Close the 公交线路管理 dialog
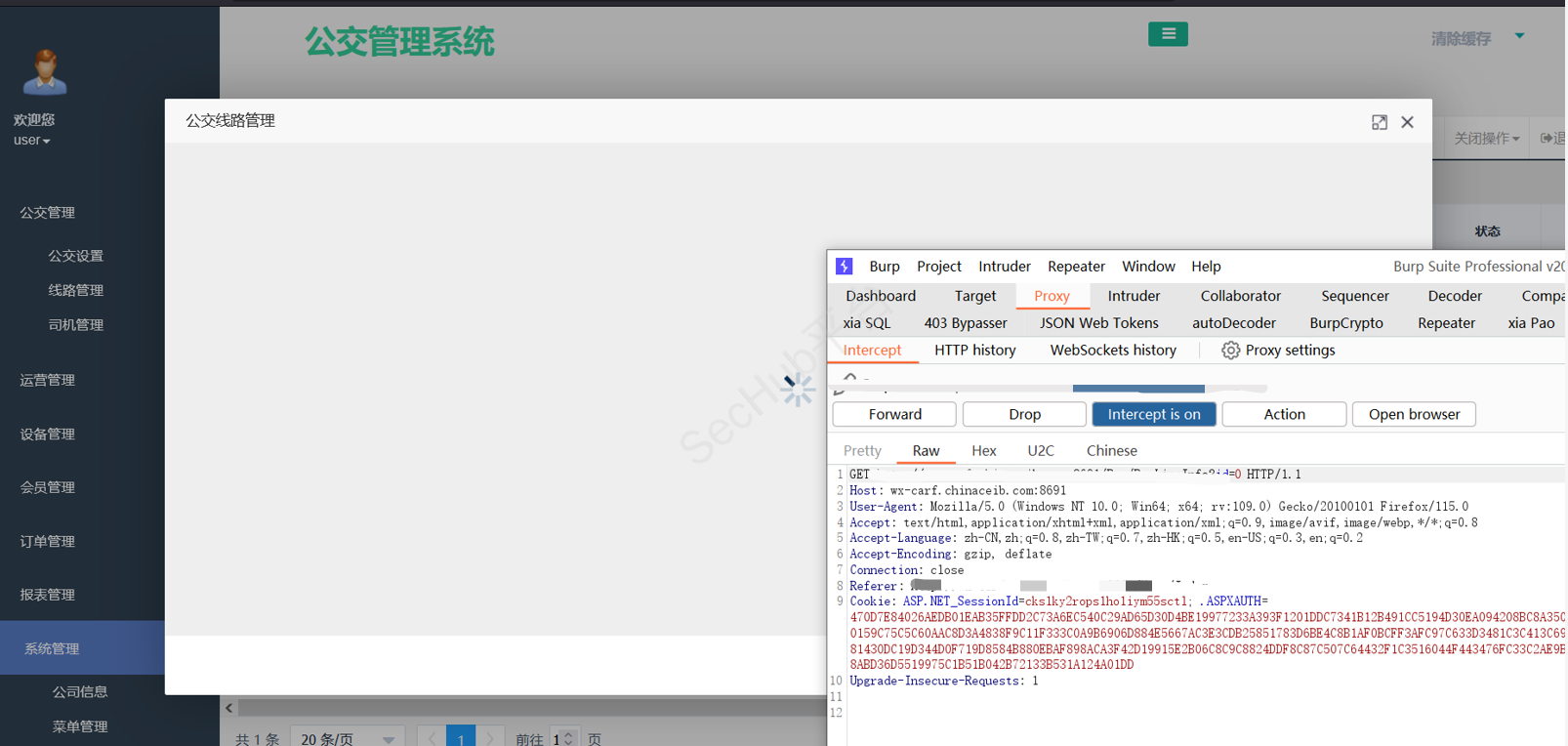The width and height of the screenshot is (1568, 746). pos(1407,122)
